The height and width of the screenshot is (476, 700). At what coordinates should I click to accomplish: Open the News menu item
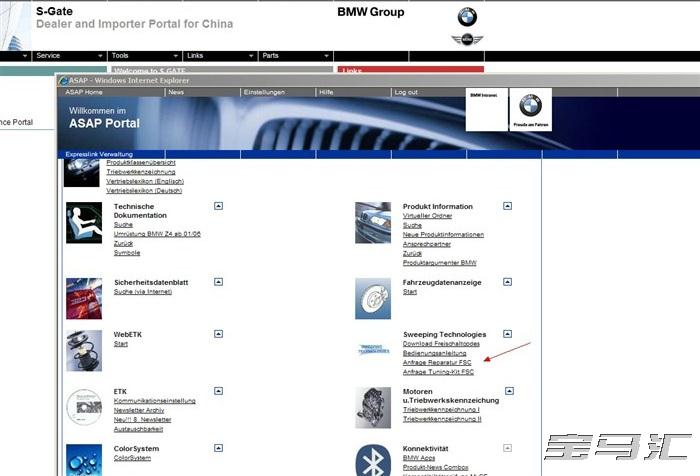176,92
